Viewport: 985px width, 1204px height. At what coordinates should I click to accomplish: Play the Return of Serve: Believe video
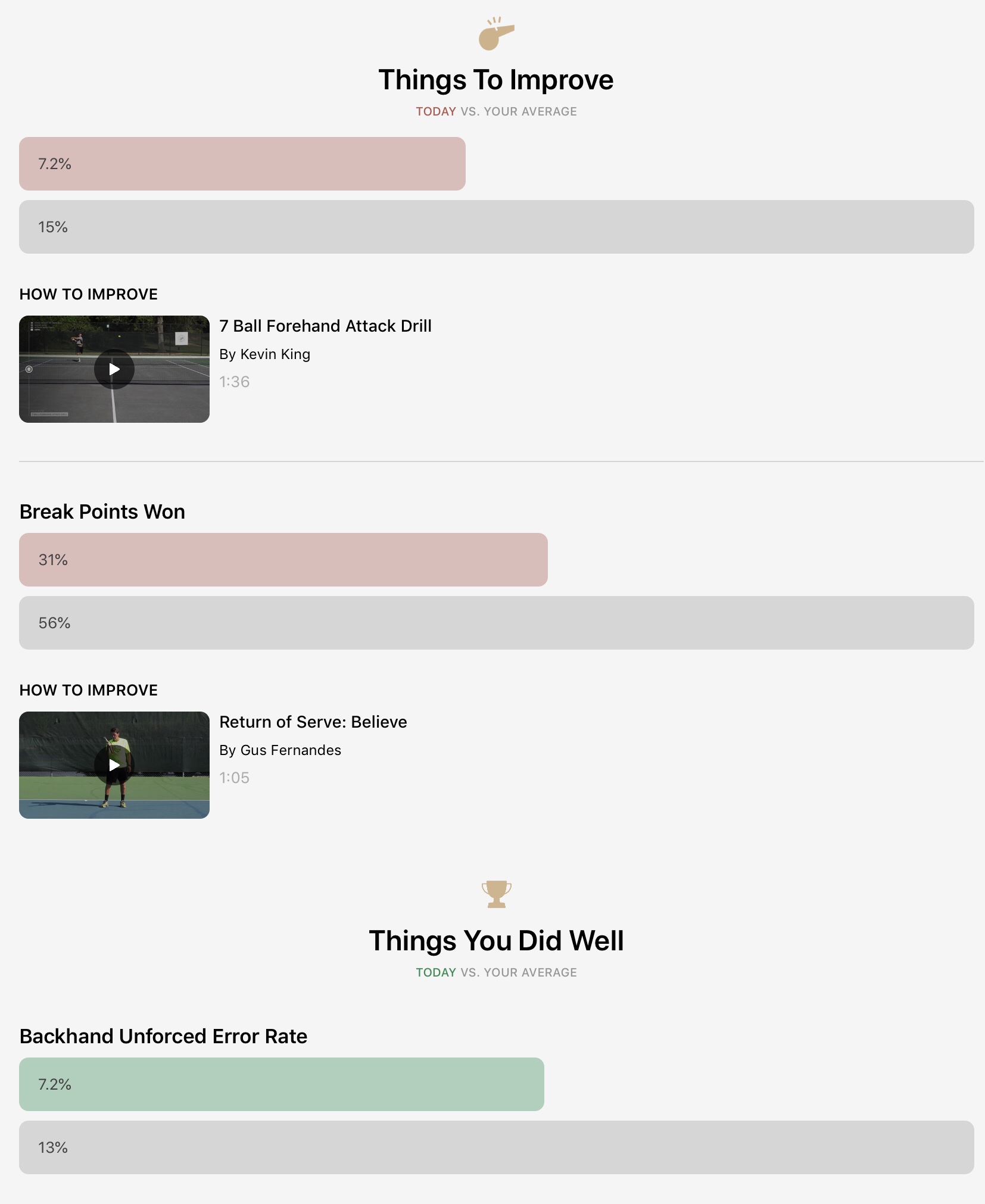[114, 765]
